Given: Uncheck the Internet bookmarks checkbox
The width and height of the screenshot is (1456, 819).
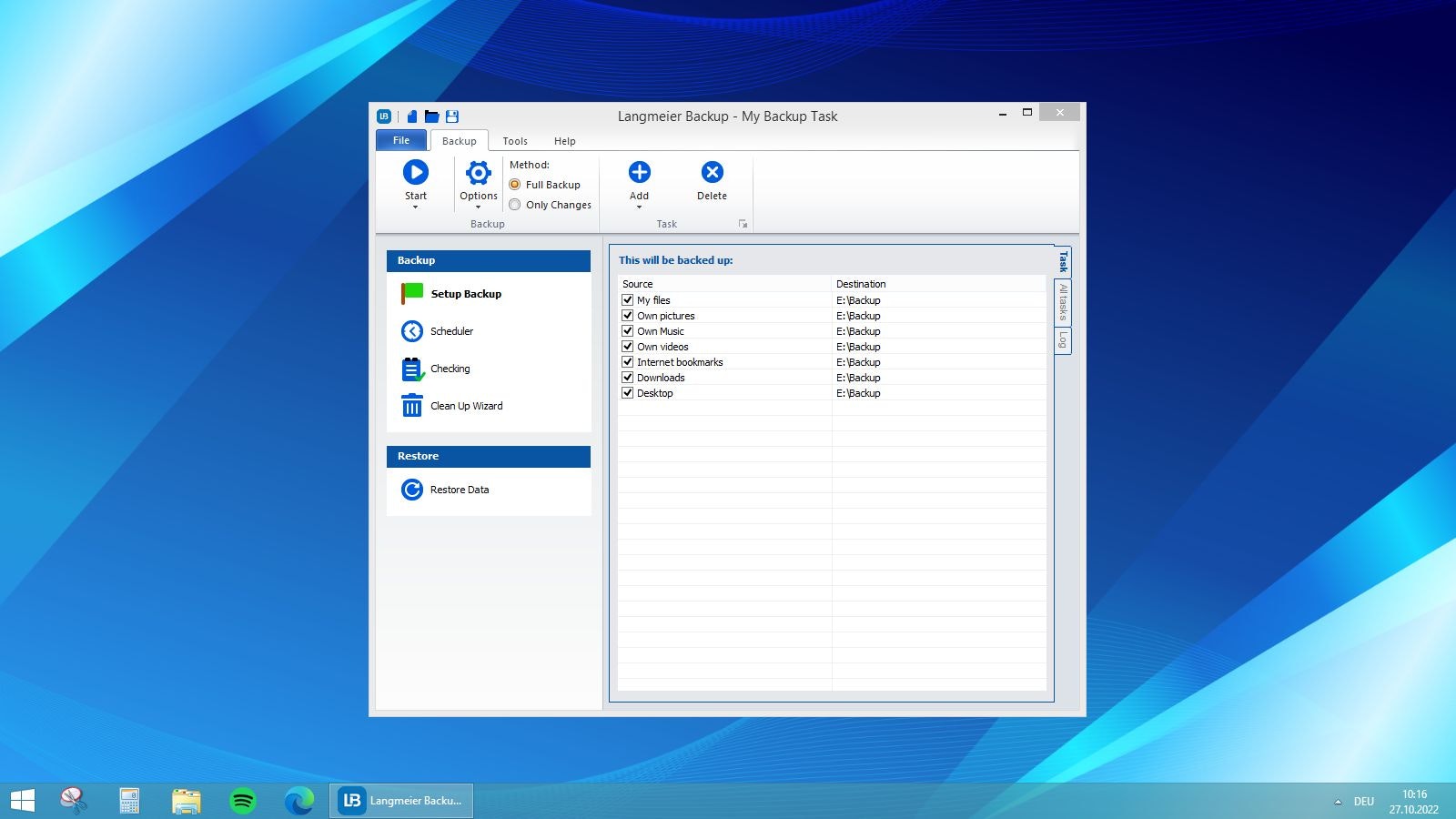Looking at the screenshot, I should click(x=628, y=361).
